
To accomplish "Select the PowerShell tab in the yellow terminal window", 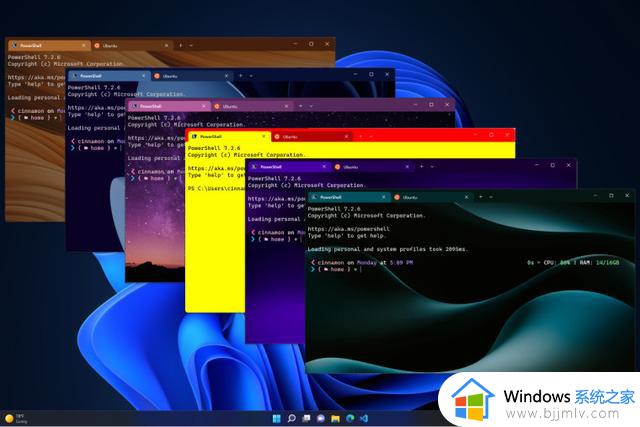I will 229,136.
